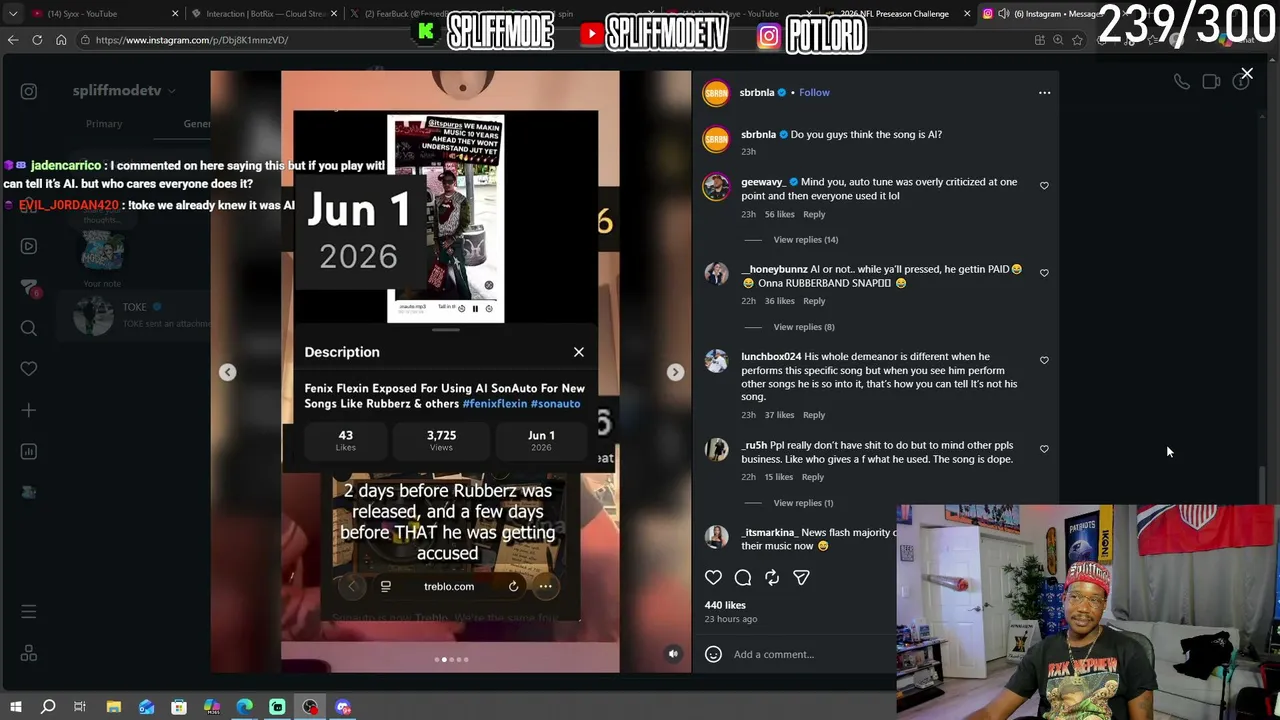Open the lunchbox024 profile link

click(x=771, y=357)
